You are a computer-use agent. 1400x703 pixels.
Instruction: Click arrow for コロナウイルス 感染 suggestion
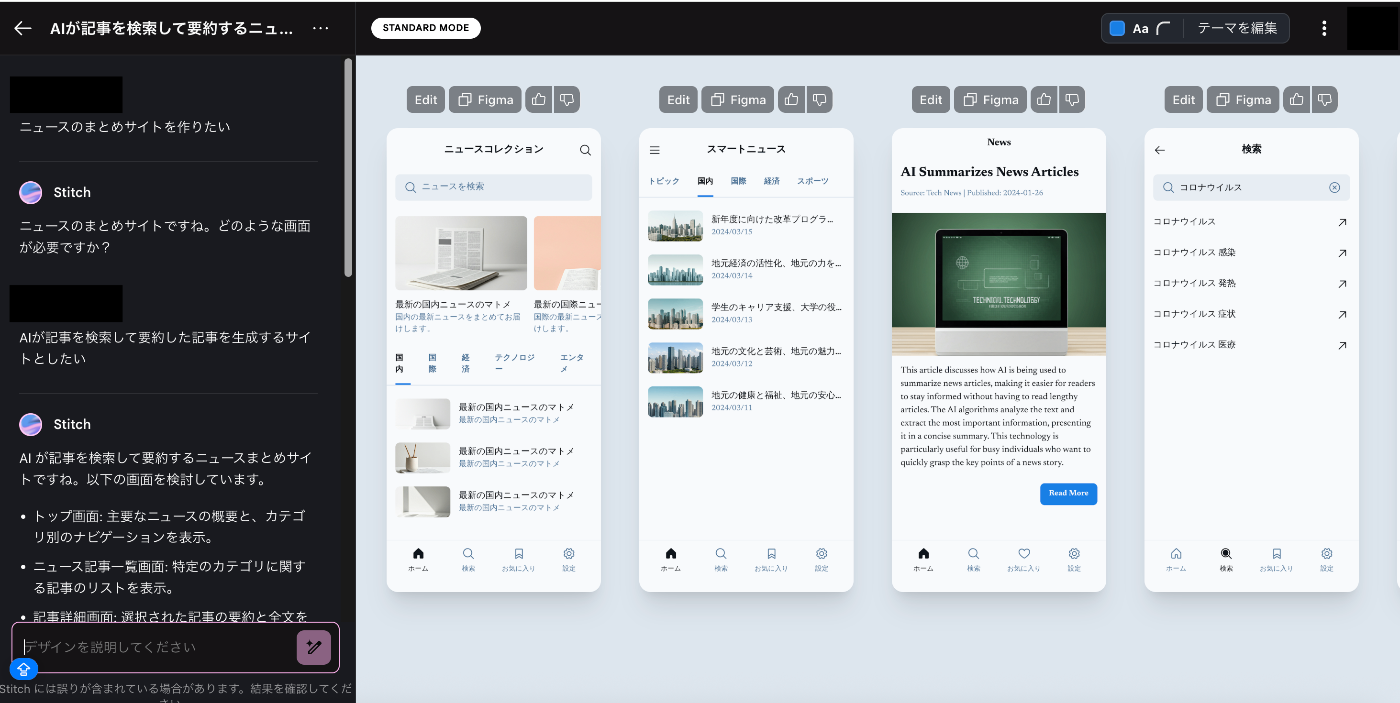click(1342, 253)
